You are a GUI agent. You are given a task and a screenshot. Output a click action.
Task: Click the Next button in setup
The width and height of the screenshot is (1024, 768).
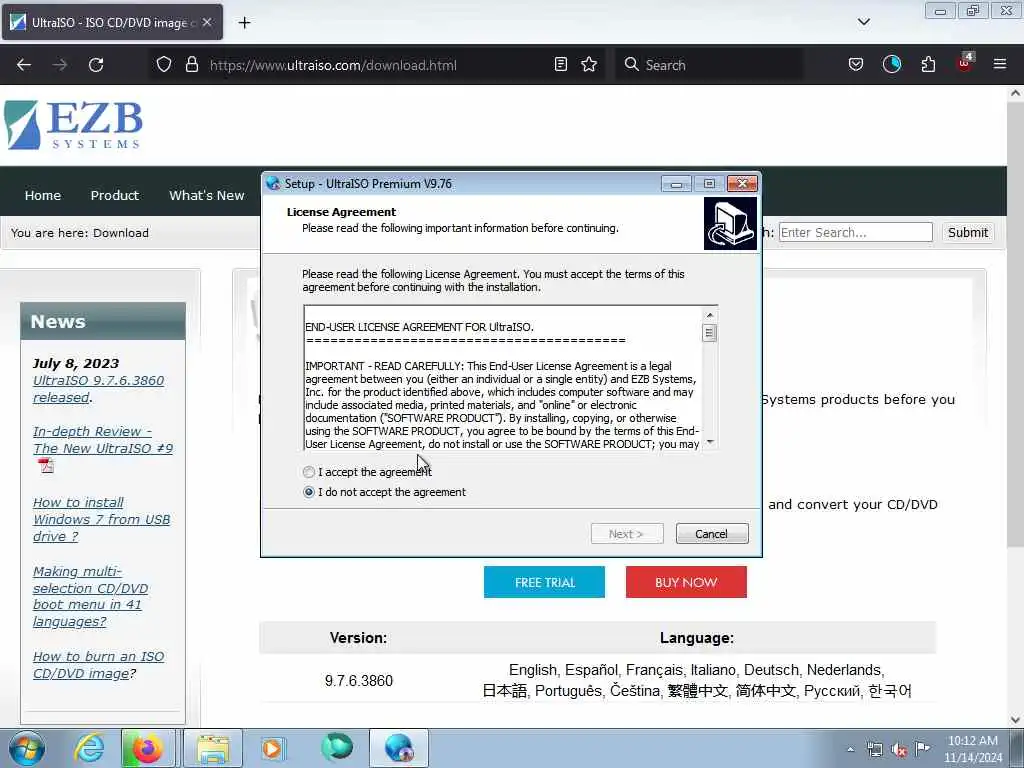(x=627, y=534)
